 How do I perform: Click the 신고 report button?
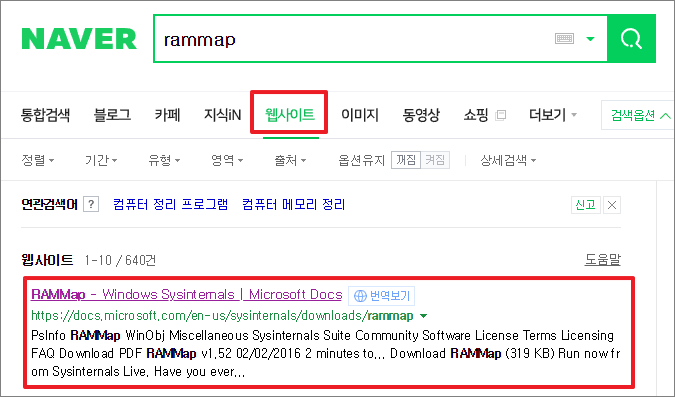(585, 205)
